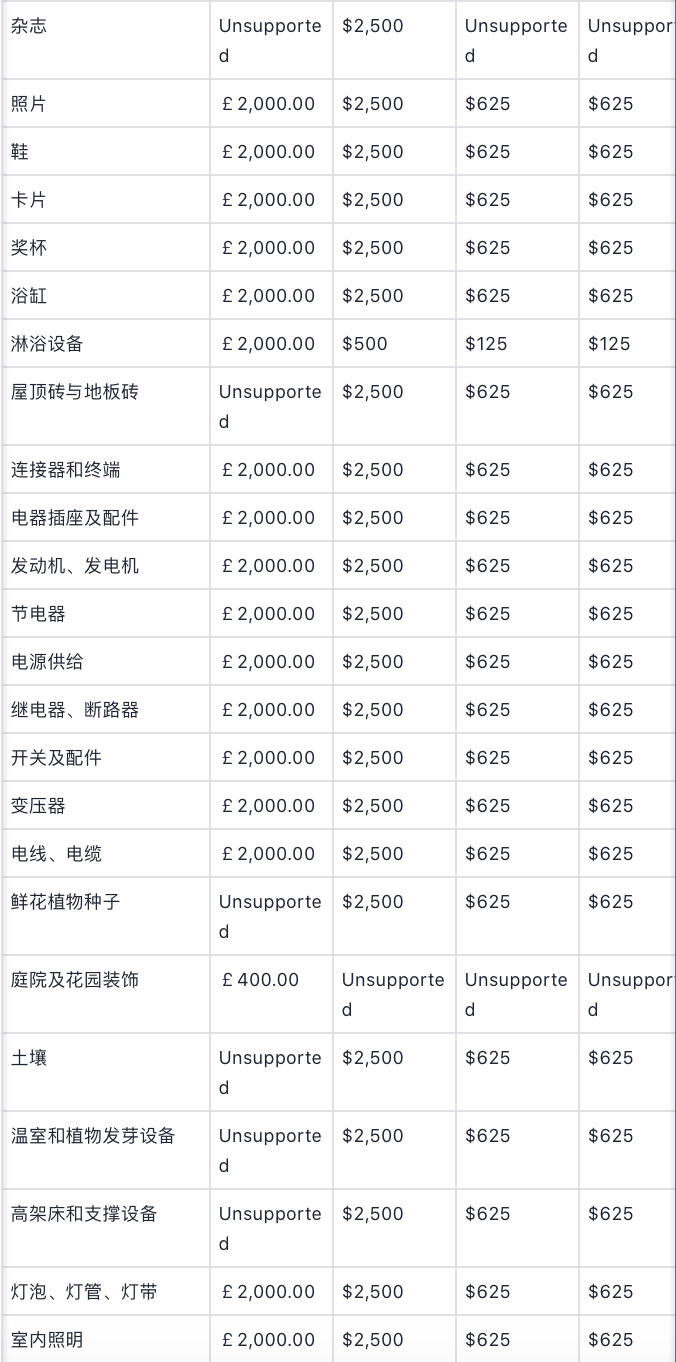
Task: Click the $500 value for 淋浴设备
Action: pyautogui.click(x=365, y=344)
